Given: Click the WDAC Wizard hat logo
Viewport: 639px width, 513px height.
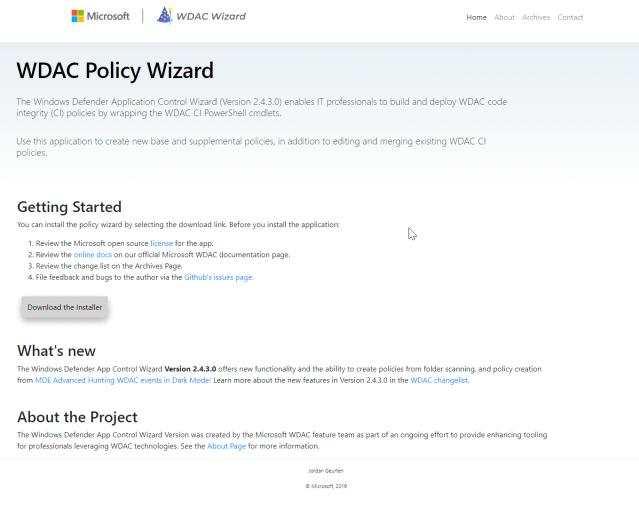Looking at the screenshot, I should coord(164,15).
